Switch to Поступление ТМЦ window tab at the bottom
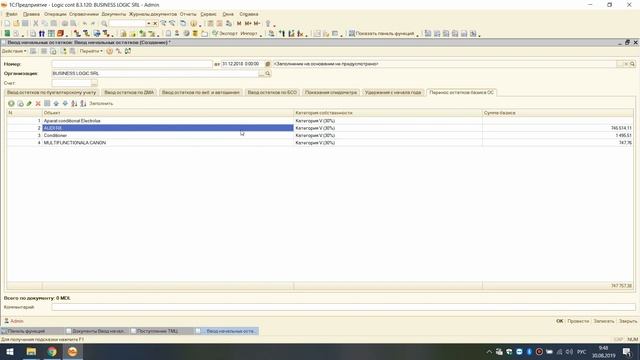The image size is (640, 360). [x=162, y=331]
